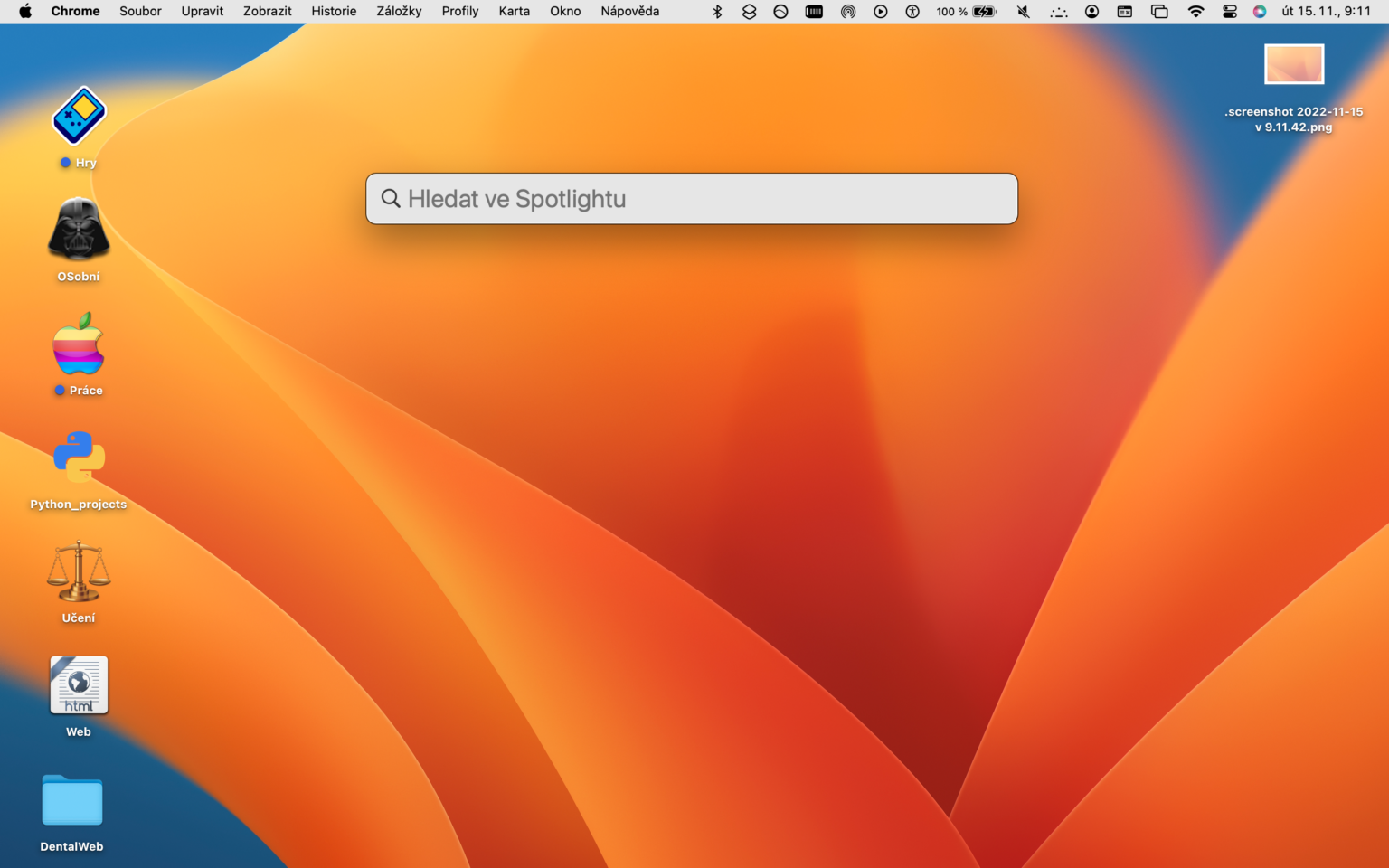Click the Now Playing icon
1389x868 pixels.
pos(880,12)
